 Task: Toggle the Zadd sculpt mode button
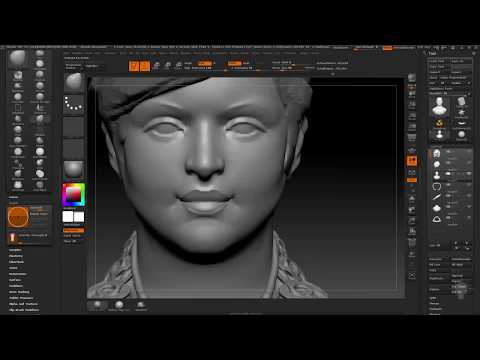click(x=234, y=63)
